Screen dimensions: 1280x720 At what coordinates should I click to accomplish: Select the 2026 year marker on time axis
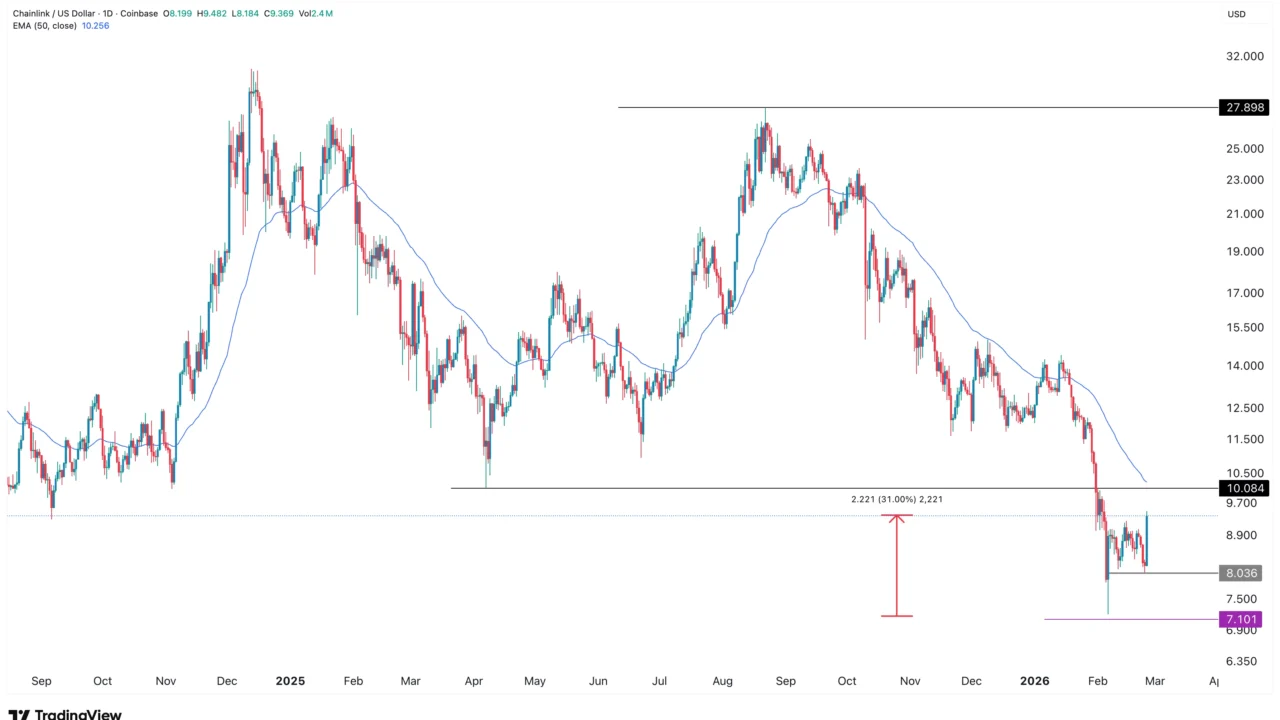(1035, 681)
